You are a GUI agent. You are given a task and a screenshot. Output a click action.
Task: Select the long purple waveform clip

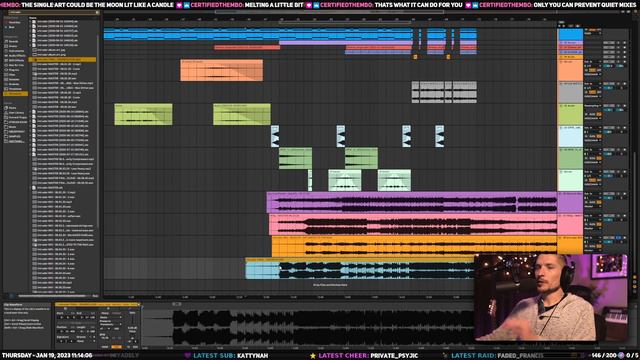[412, 202]
